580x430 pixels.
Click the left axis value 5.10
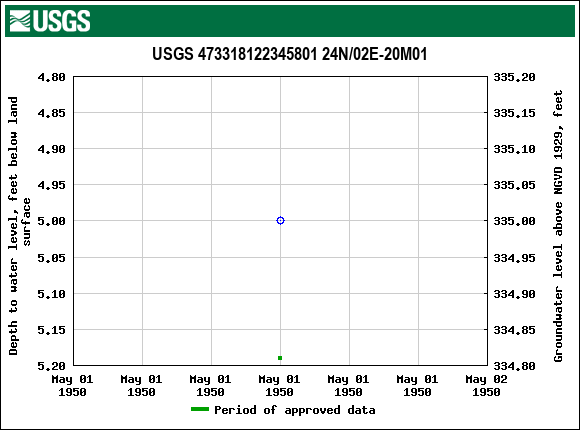(51, 294)
